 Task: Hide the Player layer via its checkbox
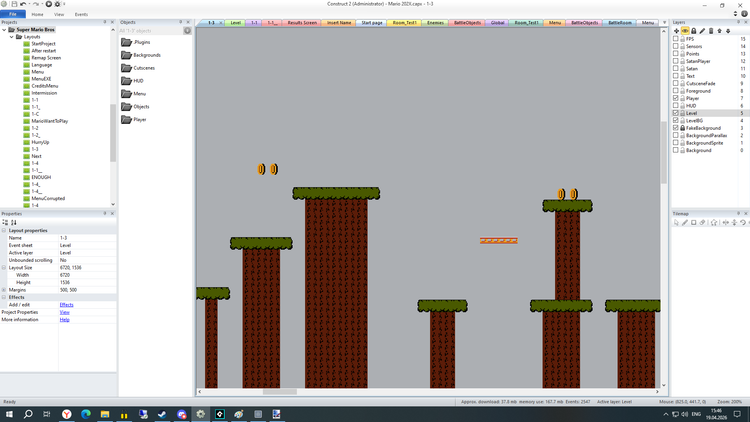pyautogui.click(x=676, y=98)
